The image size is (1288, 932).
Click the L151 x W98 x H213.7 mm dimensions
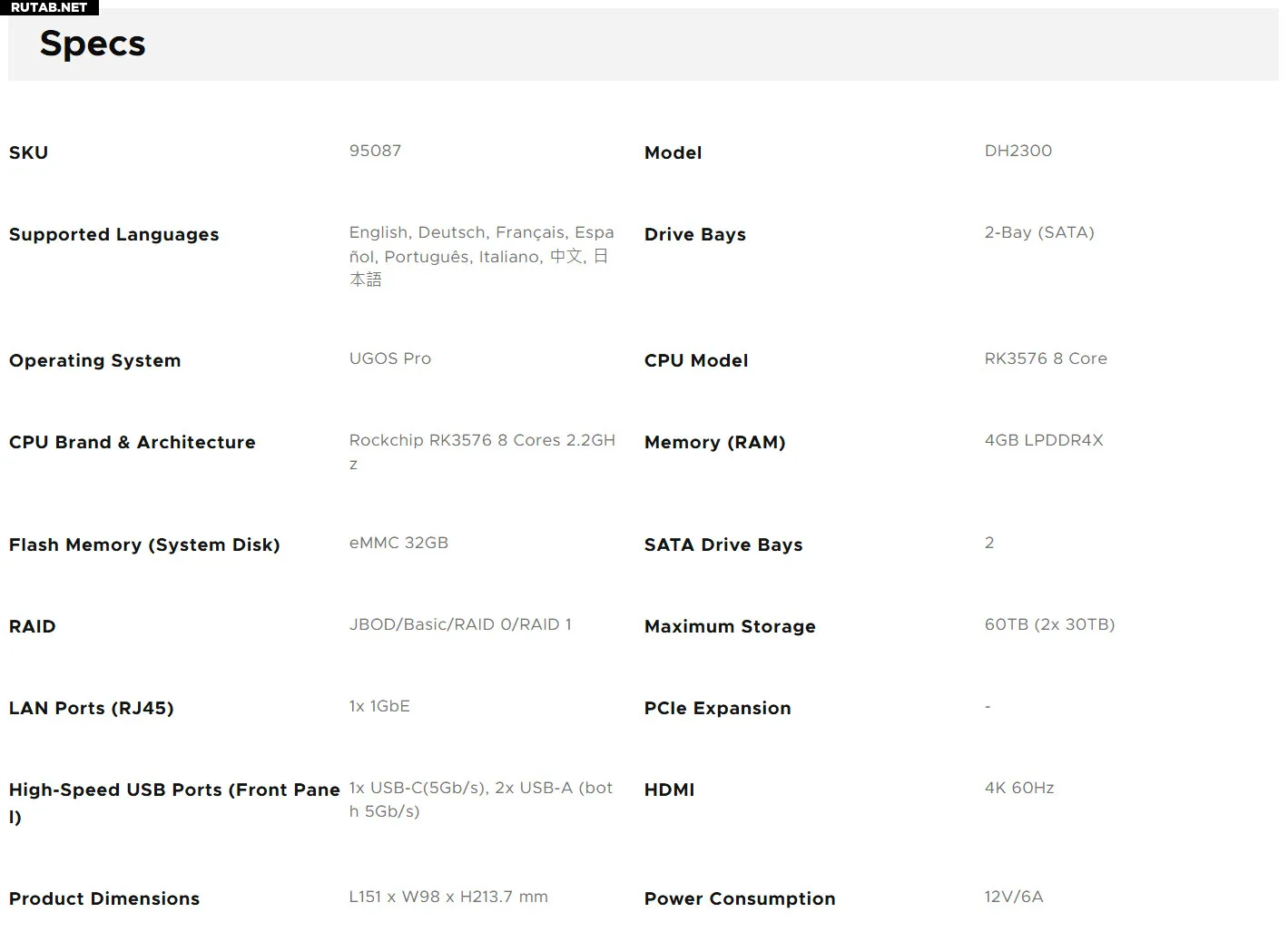[x=448, y=897]
